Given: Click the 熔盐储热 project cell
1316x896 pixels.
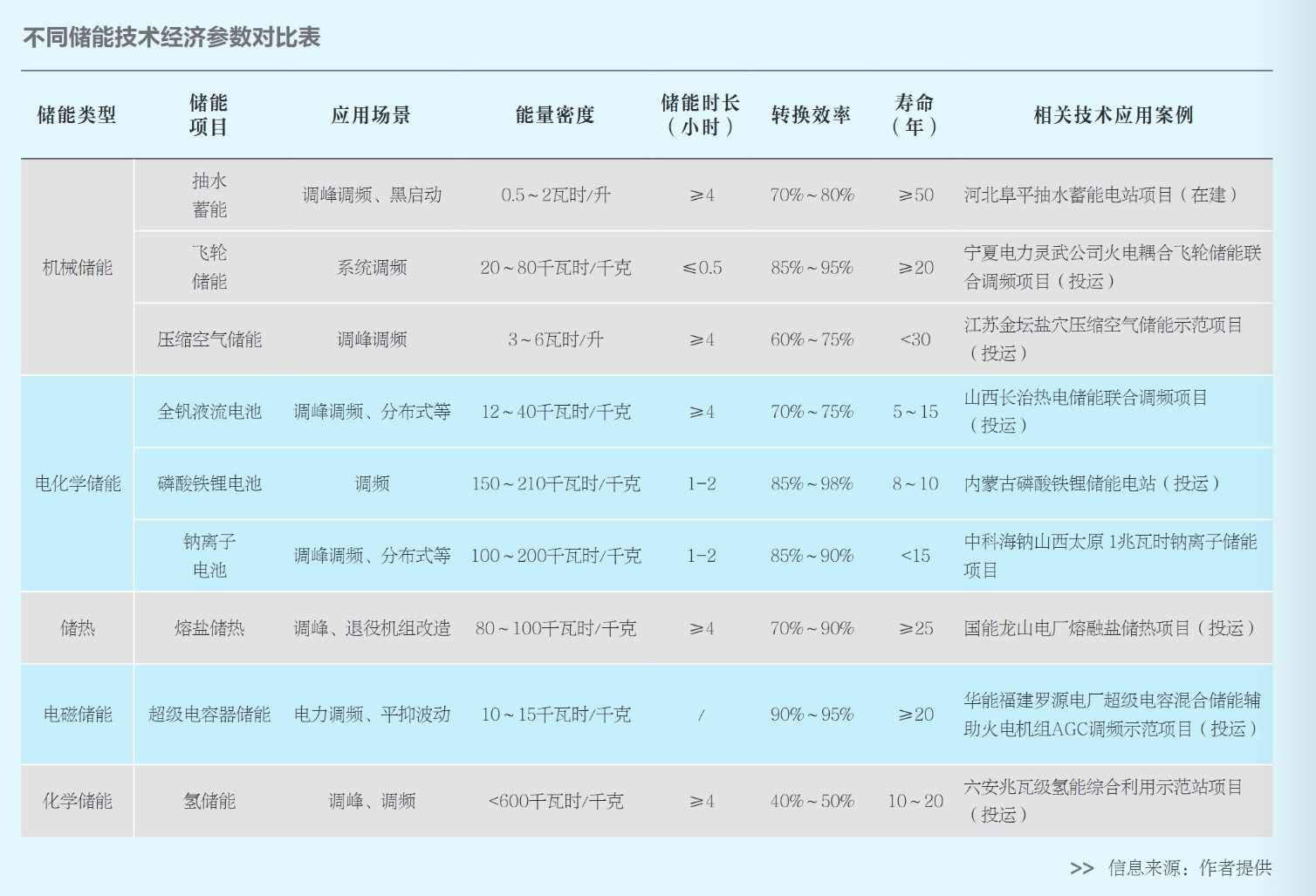Looking at the screenshot, I should pyautogui.click(x=209, y=628).
